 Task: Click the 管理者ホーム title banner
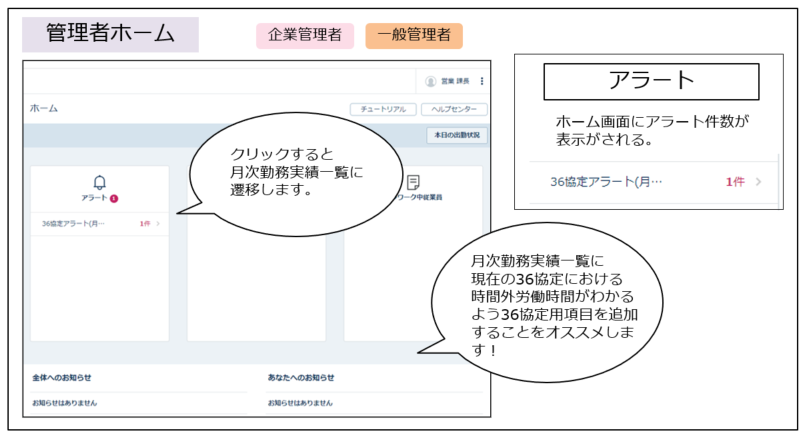coord(110,34)
